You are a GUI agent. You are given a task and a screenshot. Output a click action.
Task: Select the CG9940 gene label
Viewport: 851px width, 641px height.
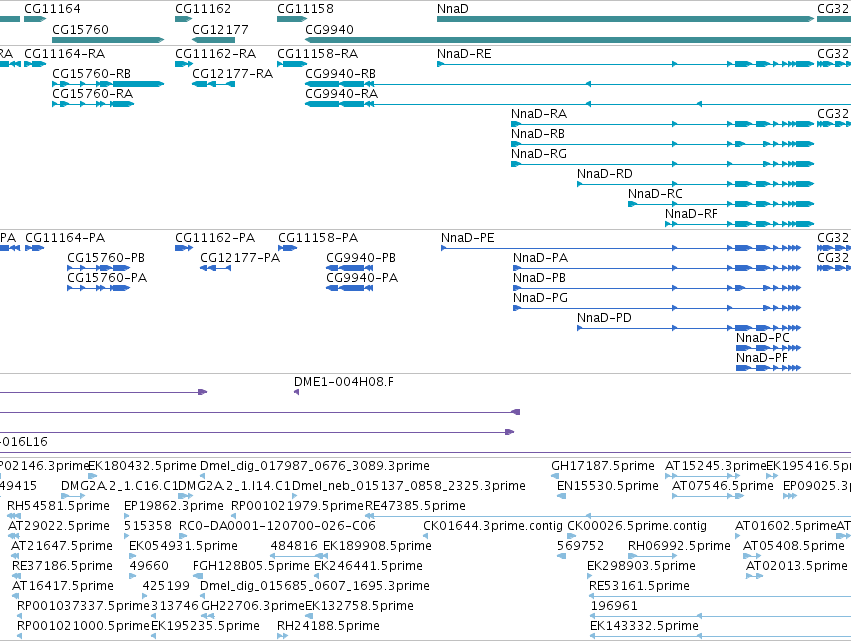tap(329, 29)
